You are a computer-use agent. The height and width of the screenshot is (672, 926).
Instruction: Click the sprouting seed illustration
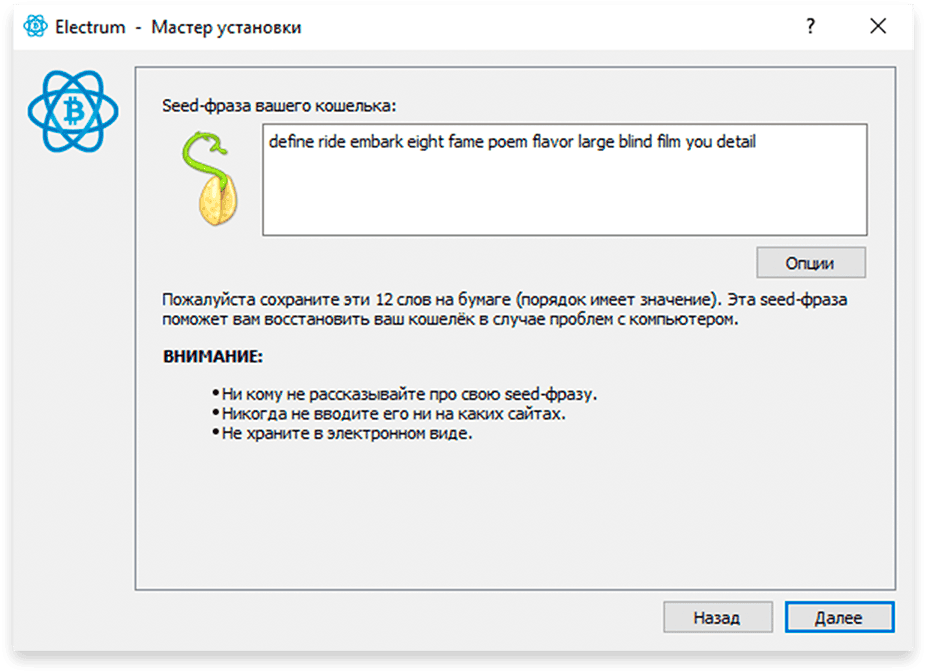click(x=211, y=179)
